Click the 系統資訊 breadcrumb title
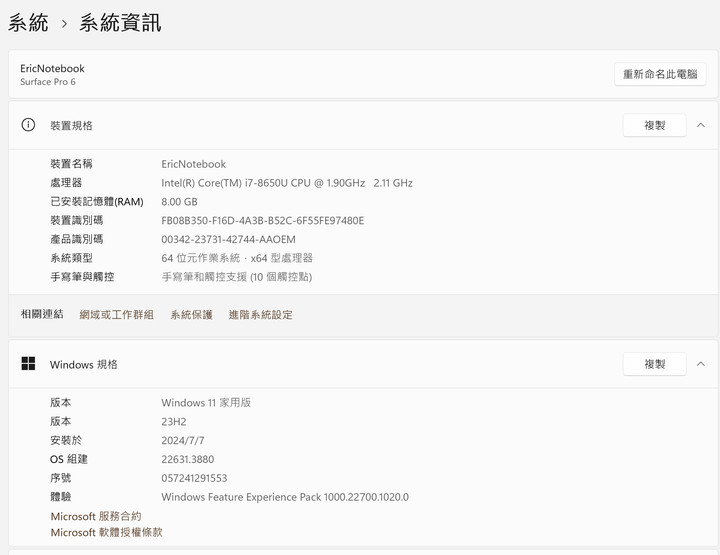The height and width of the screenshot is (555, 720). [x=120, y=23]
